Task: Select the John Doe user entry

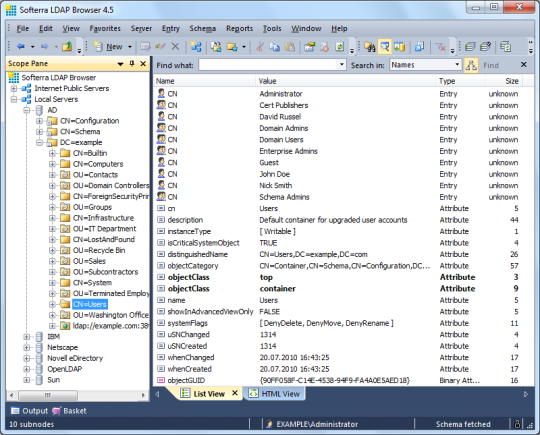Action: point(338,174)
